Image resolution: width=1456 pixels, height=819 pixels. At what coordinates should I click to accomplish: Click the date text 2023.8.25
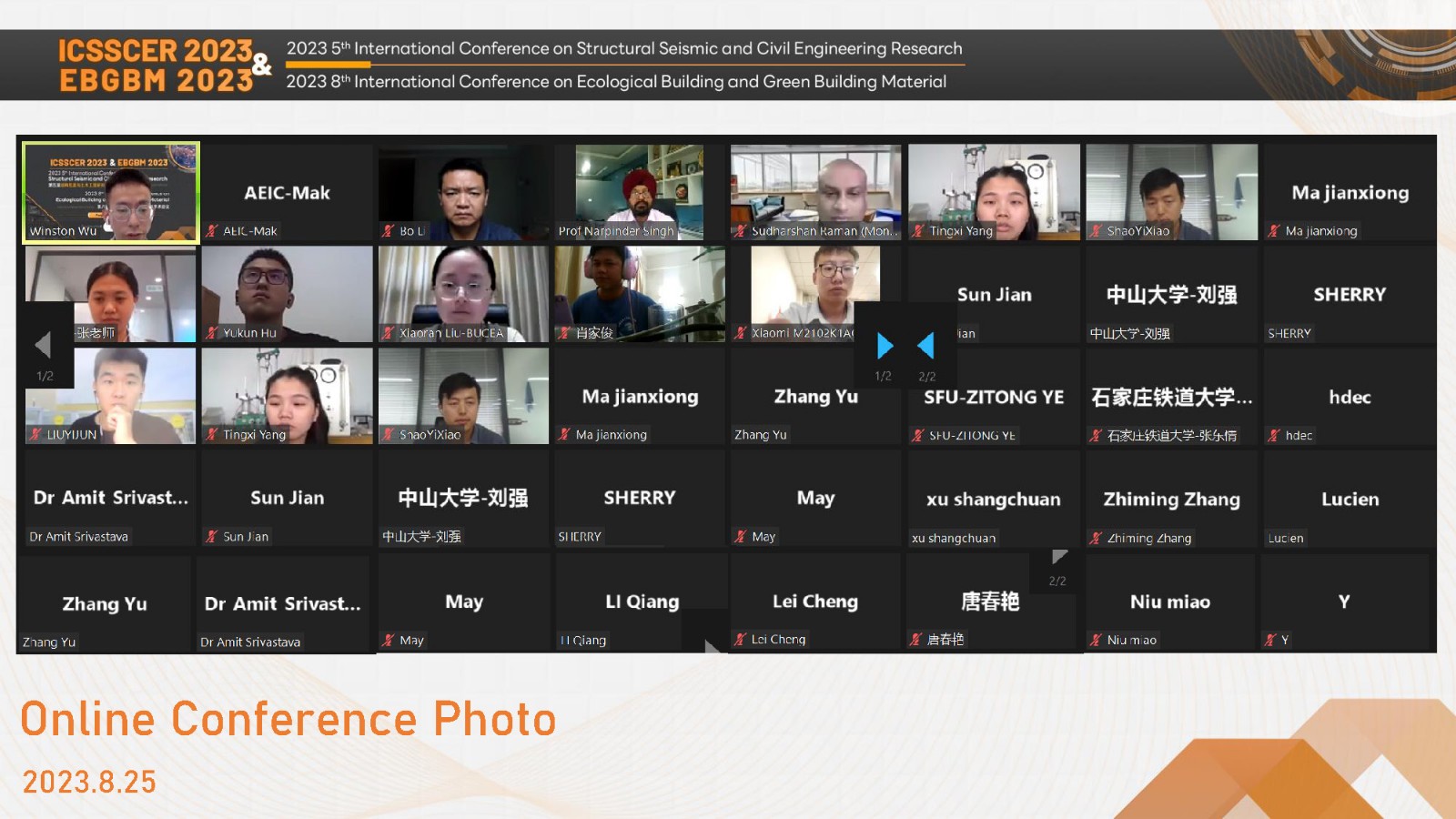[x=89, y=782]
